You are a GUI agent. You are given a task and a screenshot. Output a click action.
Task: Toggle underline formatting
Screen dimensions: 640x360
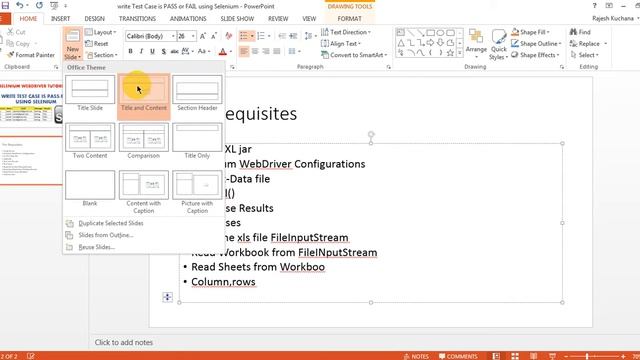pos(152,51)
